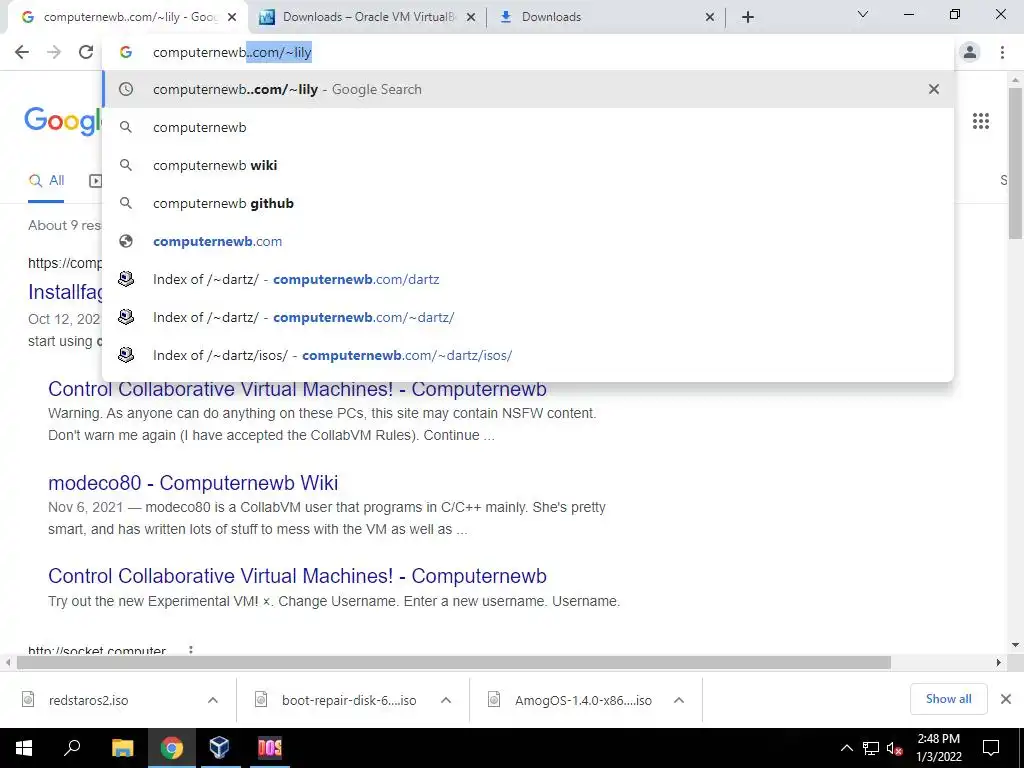Open 'Control Collaborative Virtual Machines!' first result
This screenshot has height=768, width=1024.
click(x=297, y=389)
